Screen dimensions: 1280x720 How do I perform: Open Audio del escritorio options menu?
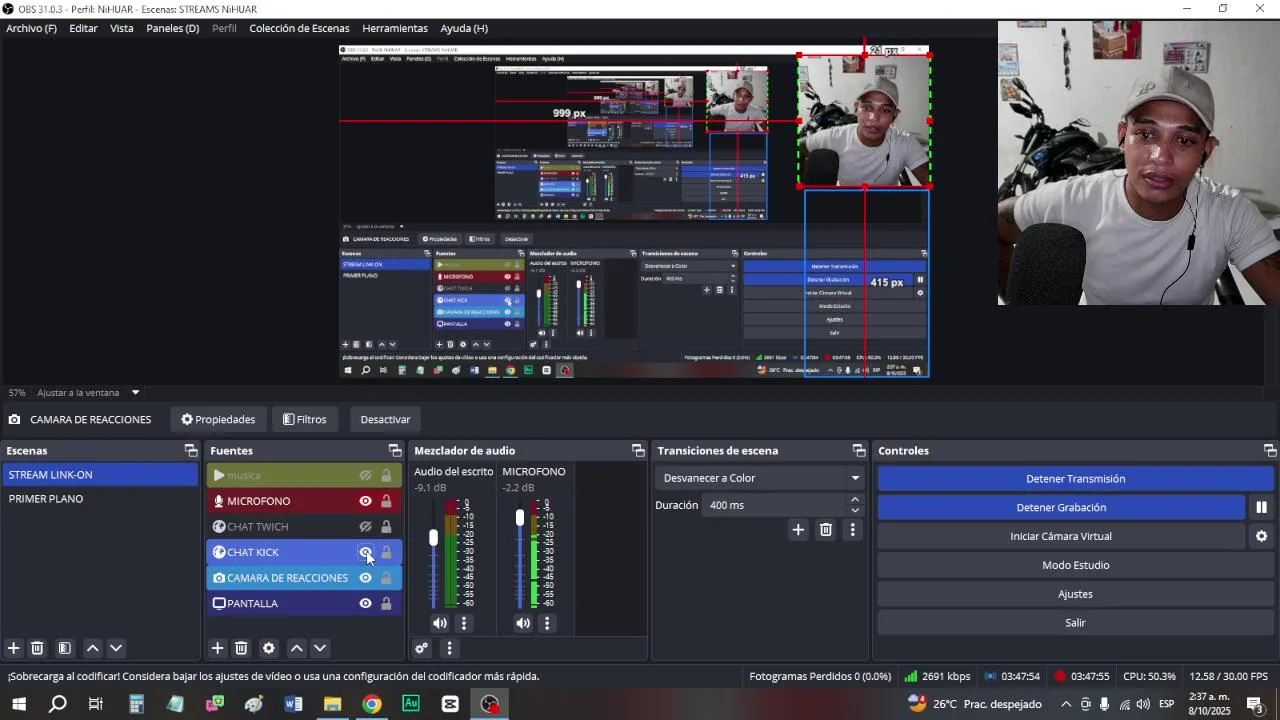(x=463, y=623)
